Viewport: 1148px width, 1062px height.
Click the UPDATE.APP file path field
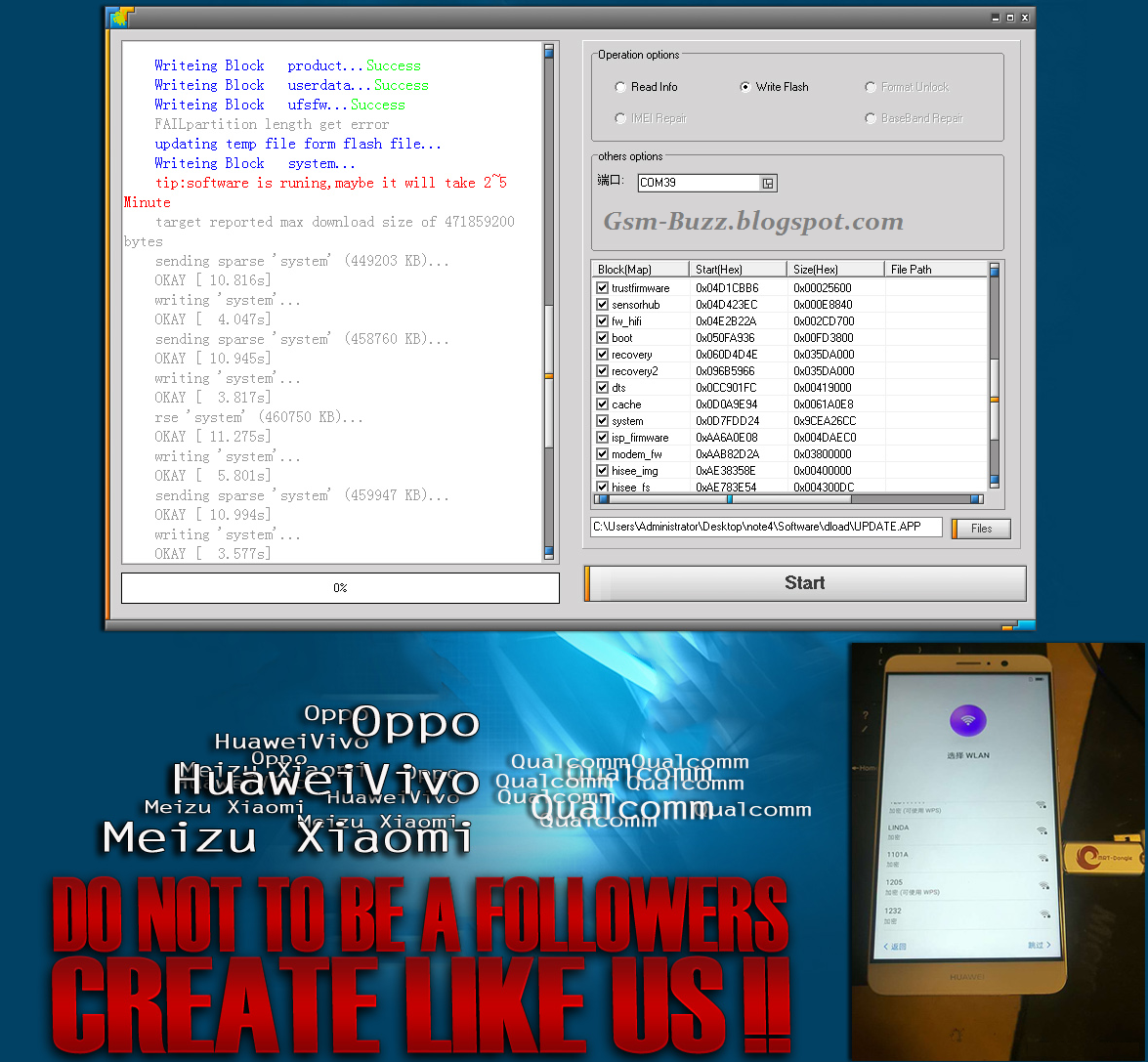(767, 527)
